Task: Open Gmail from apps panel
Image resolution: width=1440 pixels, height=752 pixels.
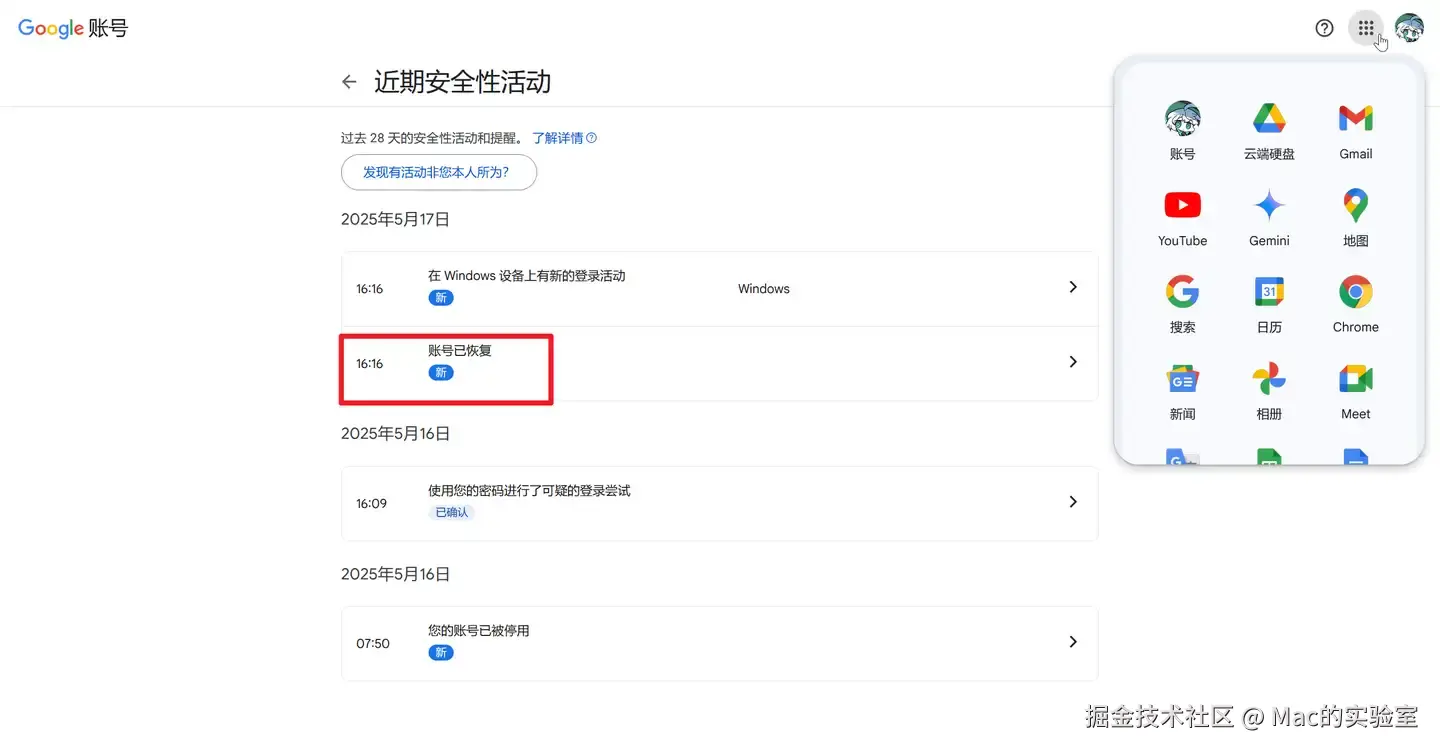Action: coord(1355,131)
